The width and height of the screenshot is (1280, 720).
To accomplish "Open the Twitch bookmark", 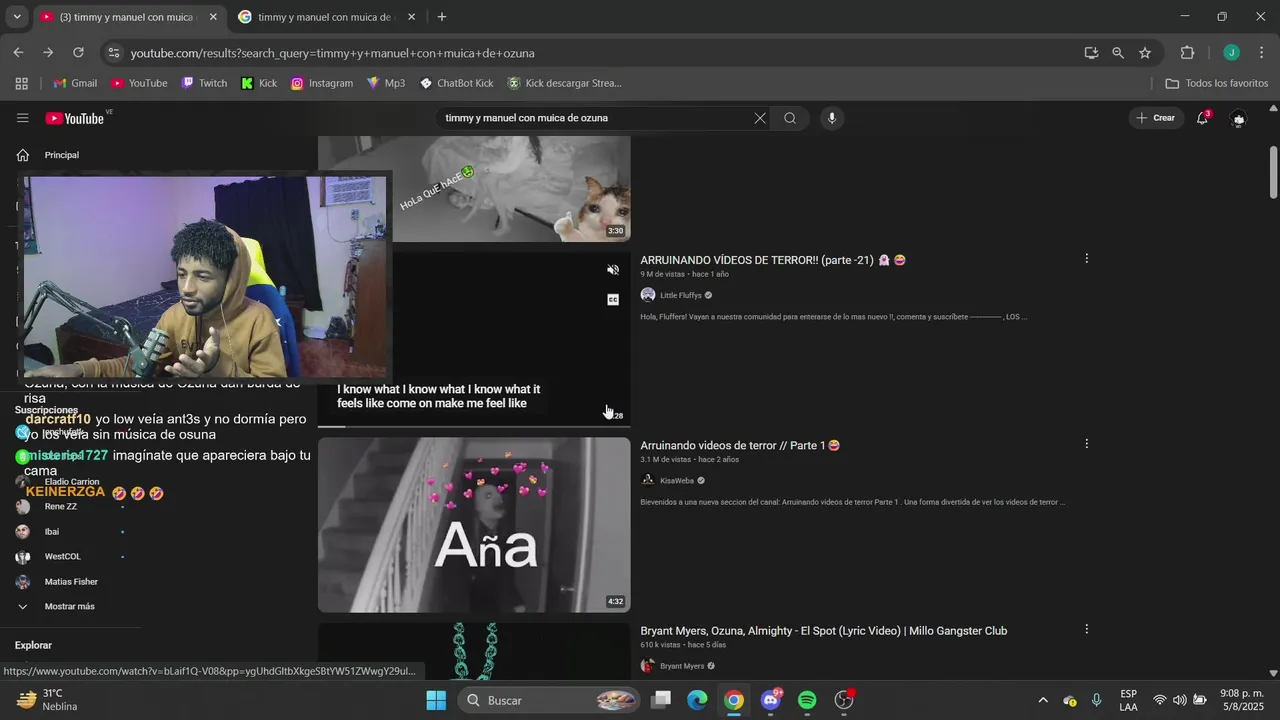I will 204,83.
